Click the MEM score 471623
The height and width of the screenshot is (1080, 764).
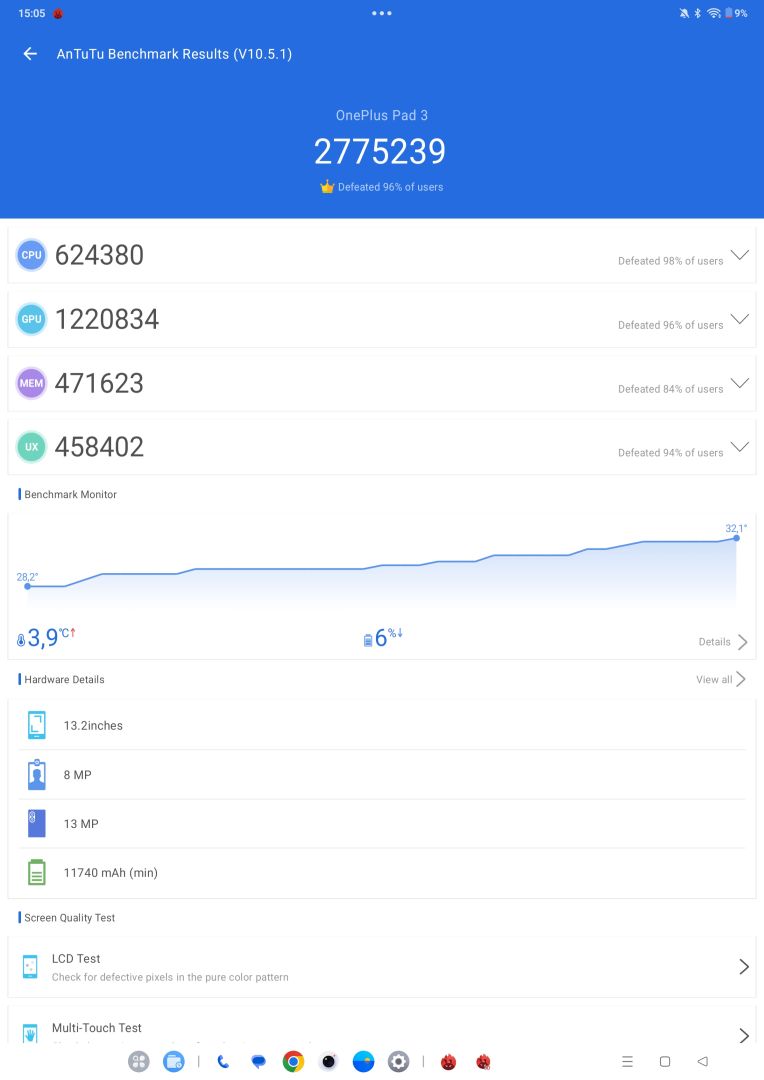point(99,384)
